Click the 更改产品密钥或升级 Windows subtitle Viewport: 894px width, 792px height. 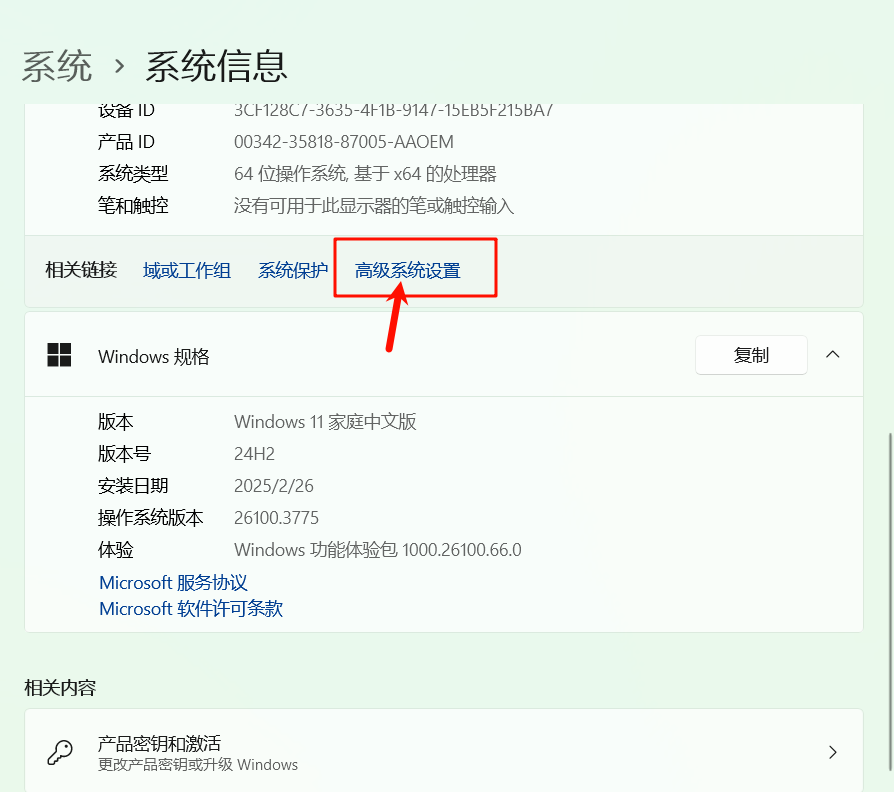click(198, 765)
